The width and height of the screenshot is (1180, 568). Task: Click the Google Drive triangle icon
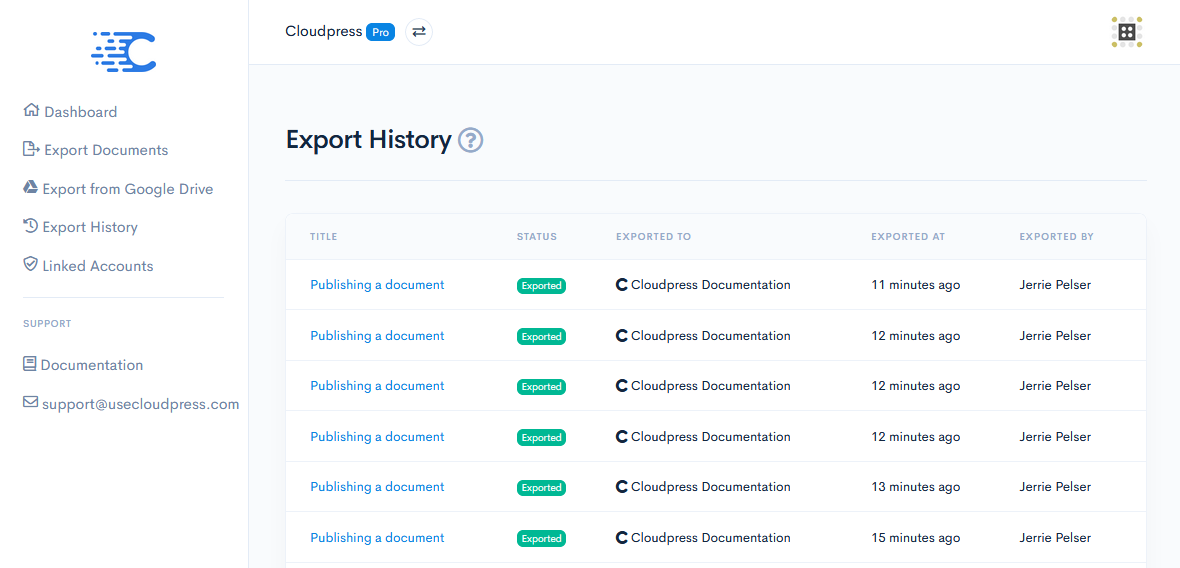pyautogui.click(x=30, y=187)
